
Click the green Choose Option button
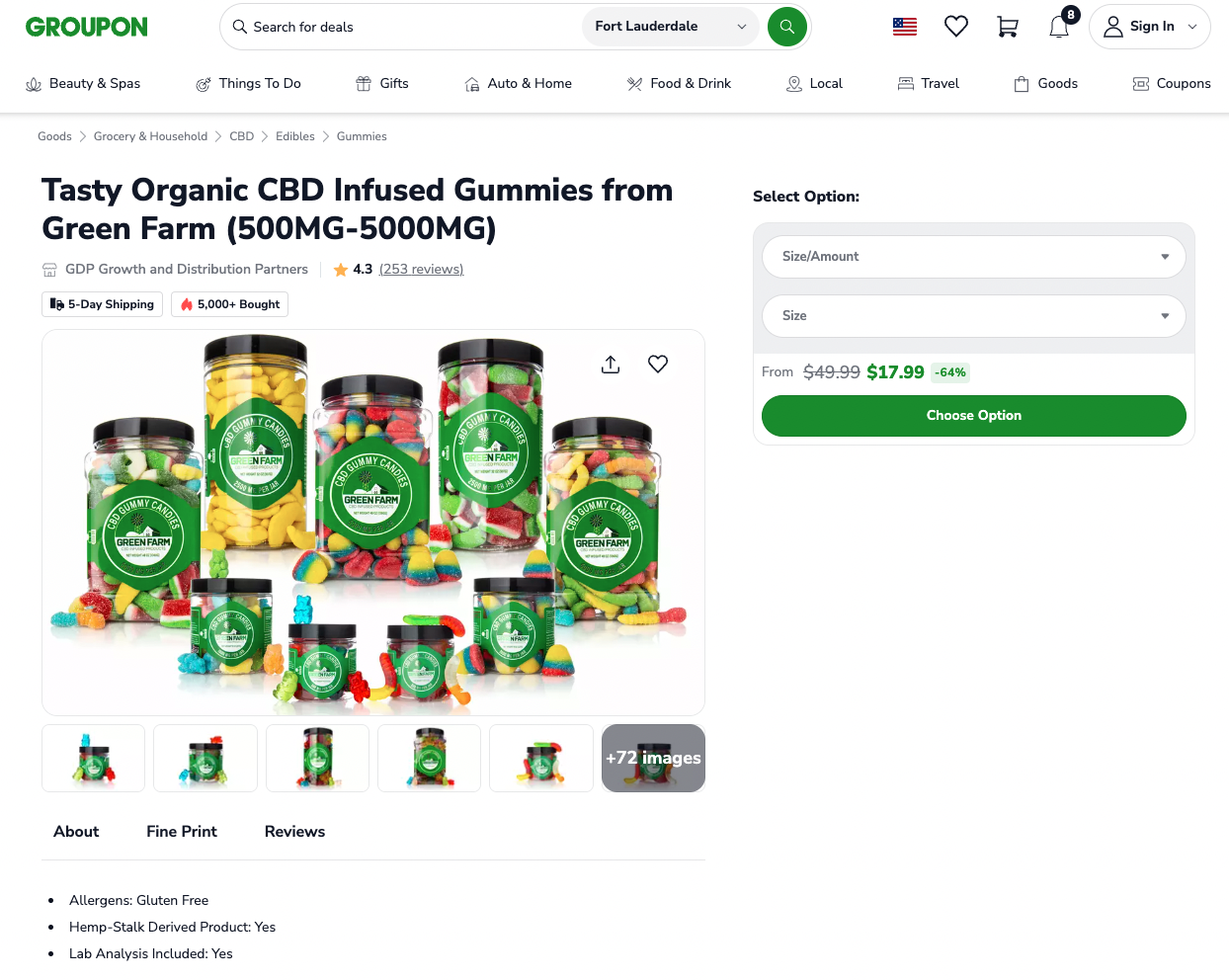(x=973, y=416)
